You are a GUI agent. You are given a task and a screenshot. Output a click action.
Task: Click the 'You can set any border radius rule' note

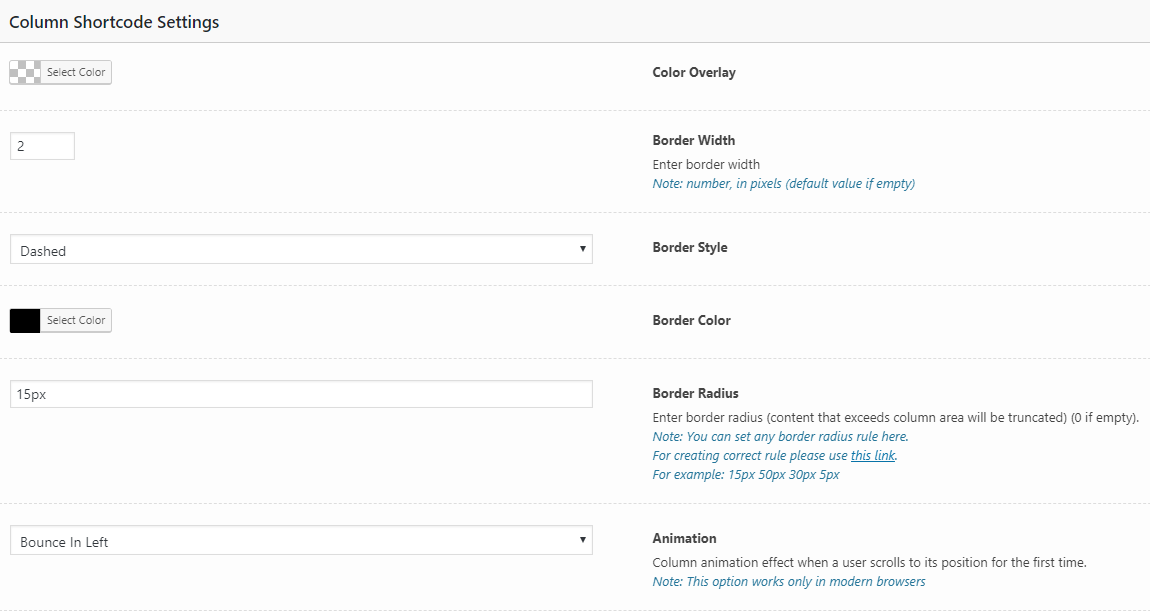point(780,436)
